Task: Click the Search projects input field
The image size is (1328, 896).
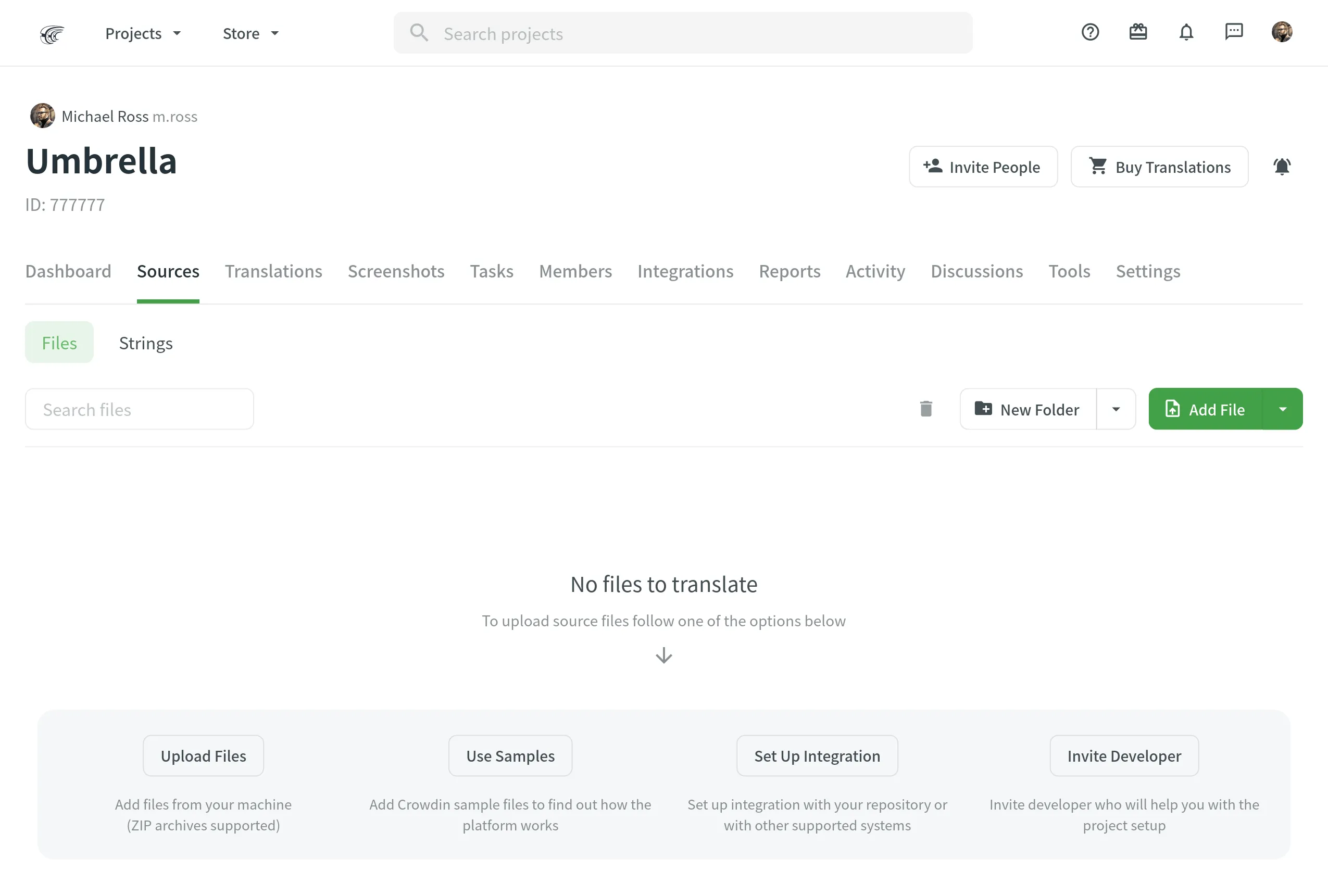Action: 683,32
